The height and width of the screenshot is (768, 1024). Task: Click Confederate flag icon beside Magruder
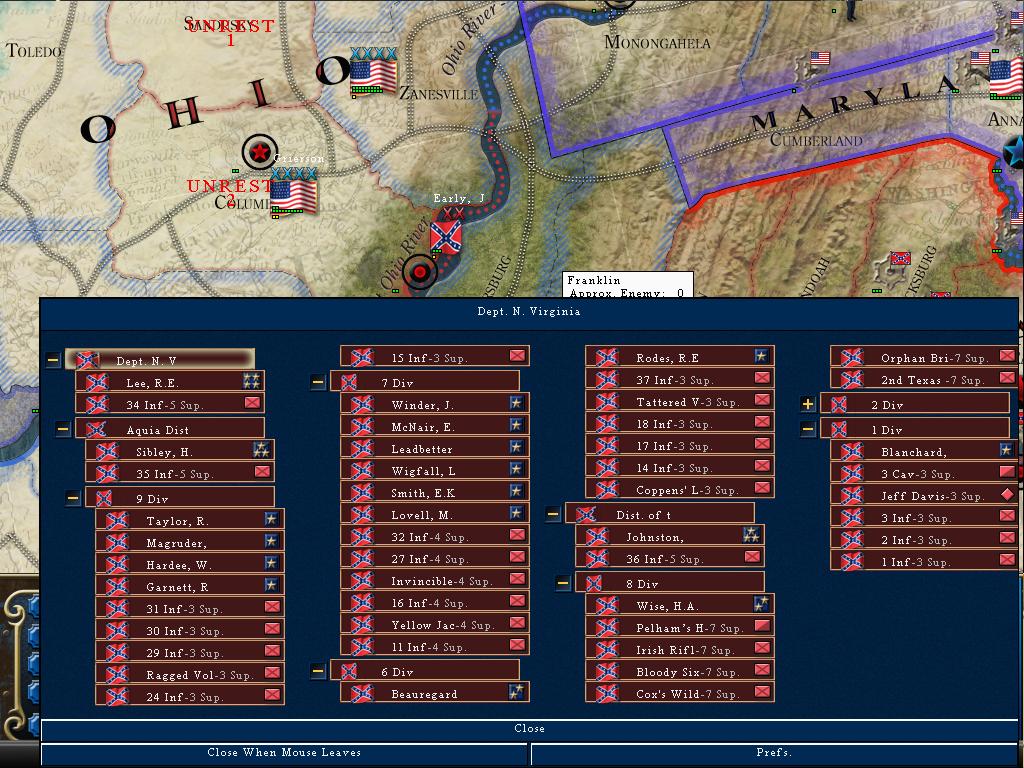click(x=117, y=543)
